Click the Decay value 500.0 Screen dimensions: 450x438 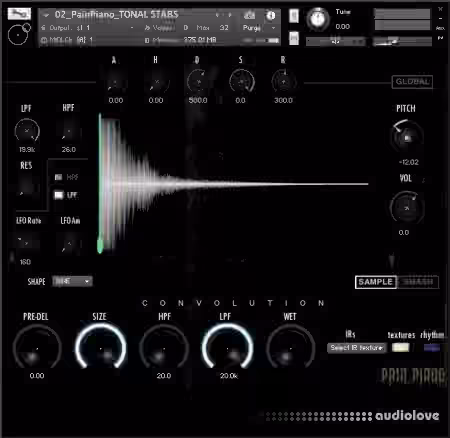pos(198,100)
